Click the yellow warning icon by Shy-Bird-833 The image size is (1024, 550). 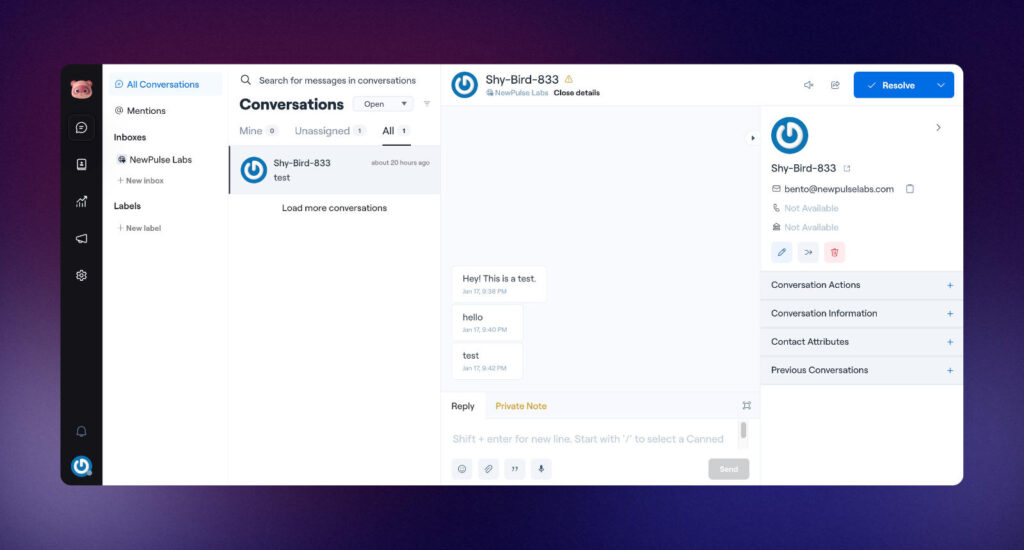coord(569,79)
